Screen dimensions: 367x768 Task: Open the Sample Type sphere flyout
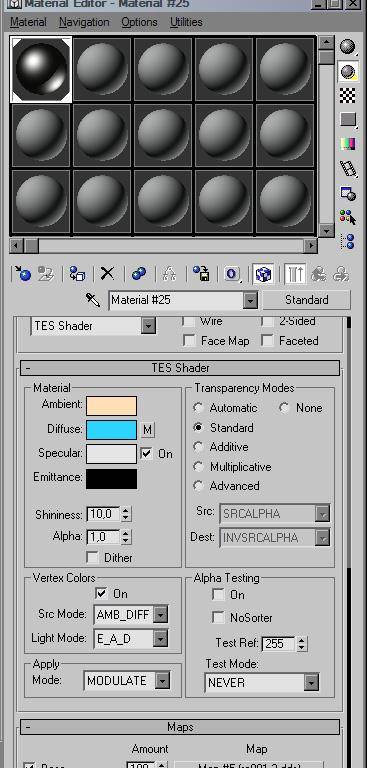click(347, 48)
